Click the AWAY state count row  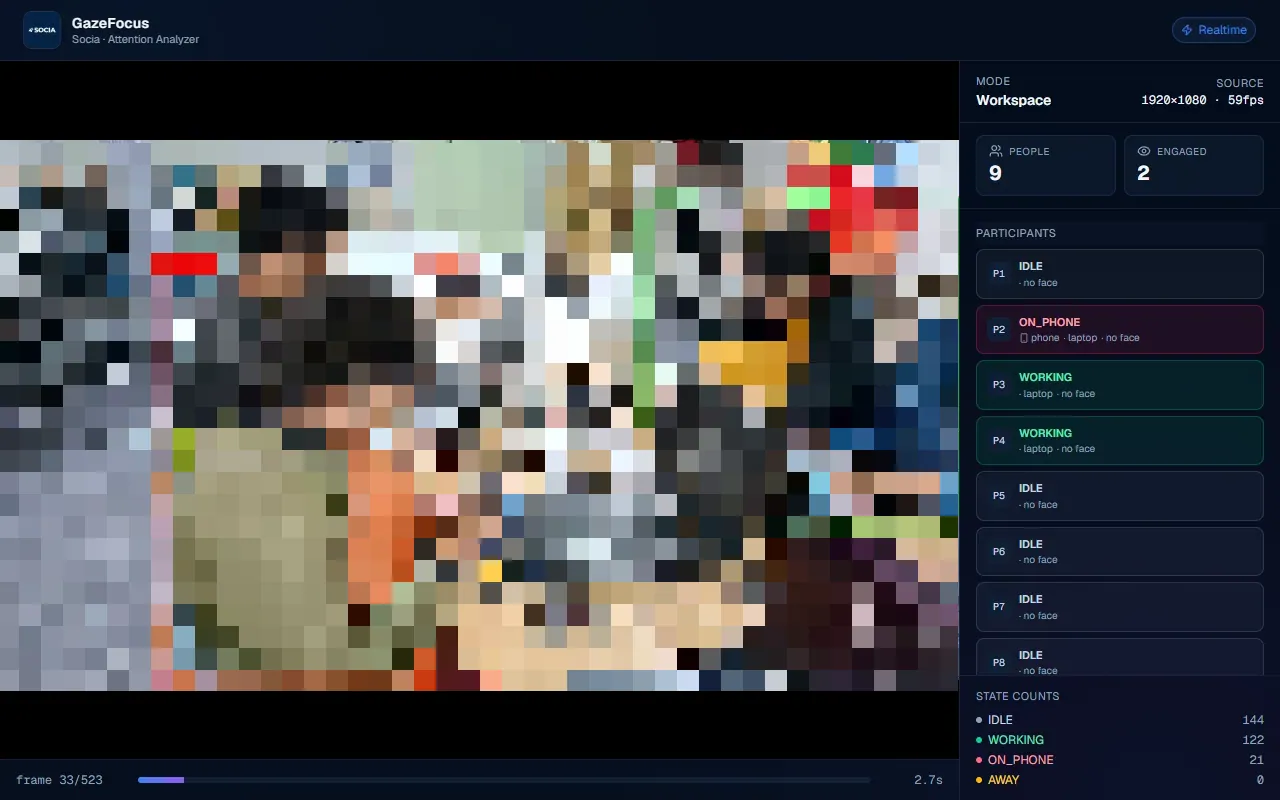[1119, 780]
